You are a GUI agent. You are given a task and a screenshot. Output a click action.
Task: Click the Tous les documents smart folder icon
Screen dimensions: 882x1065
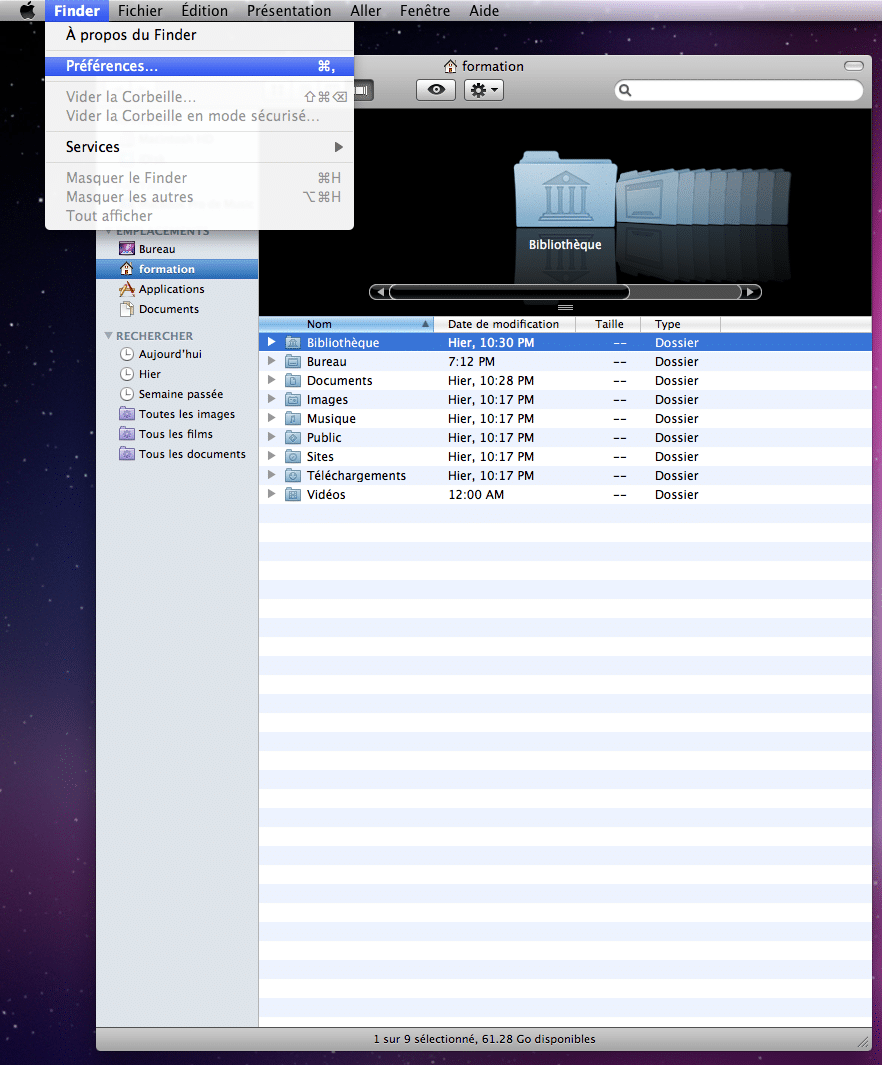(126, 454)
